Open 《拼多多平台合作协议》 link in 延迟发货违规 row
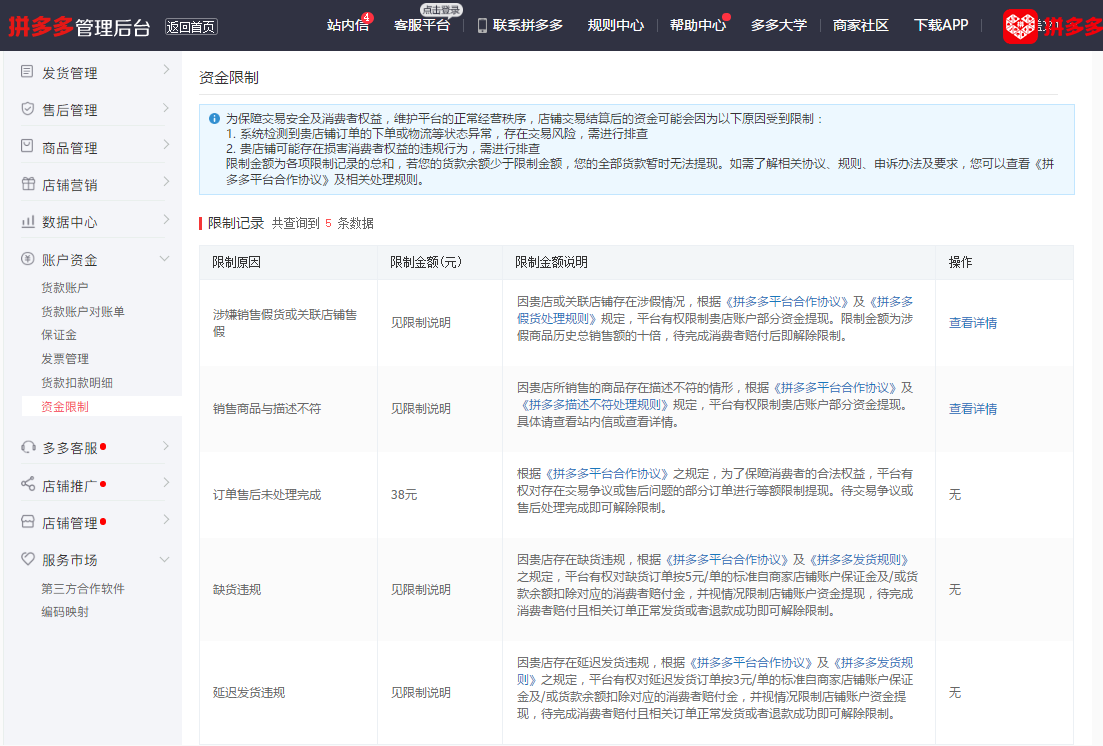 (750, 663)
